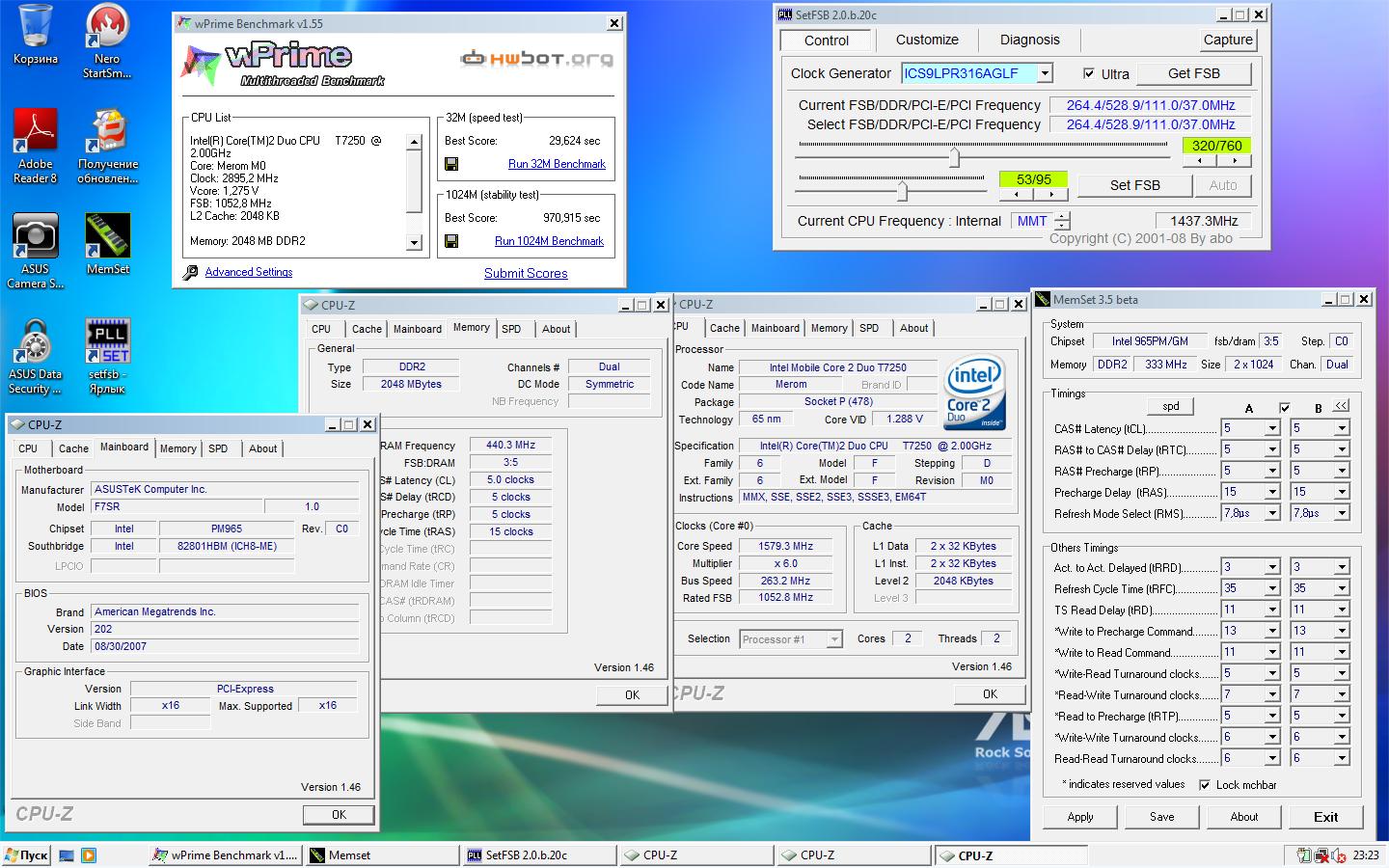This screenshot has width=1389, height=868.
Task: Open the Processor #1 selection dropdown in CPU-Z
Action: tap(834, 639)
